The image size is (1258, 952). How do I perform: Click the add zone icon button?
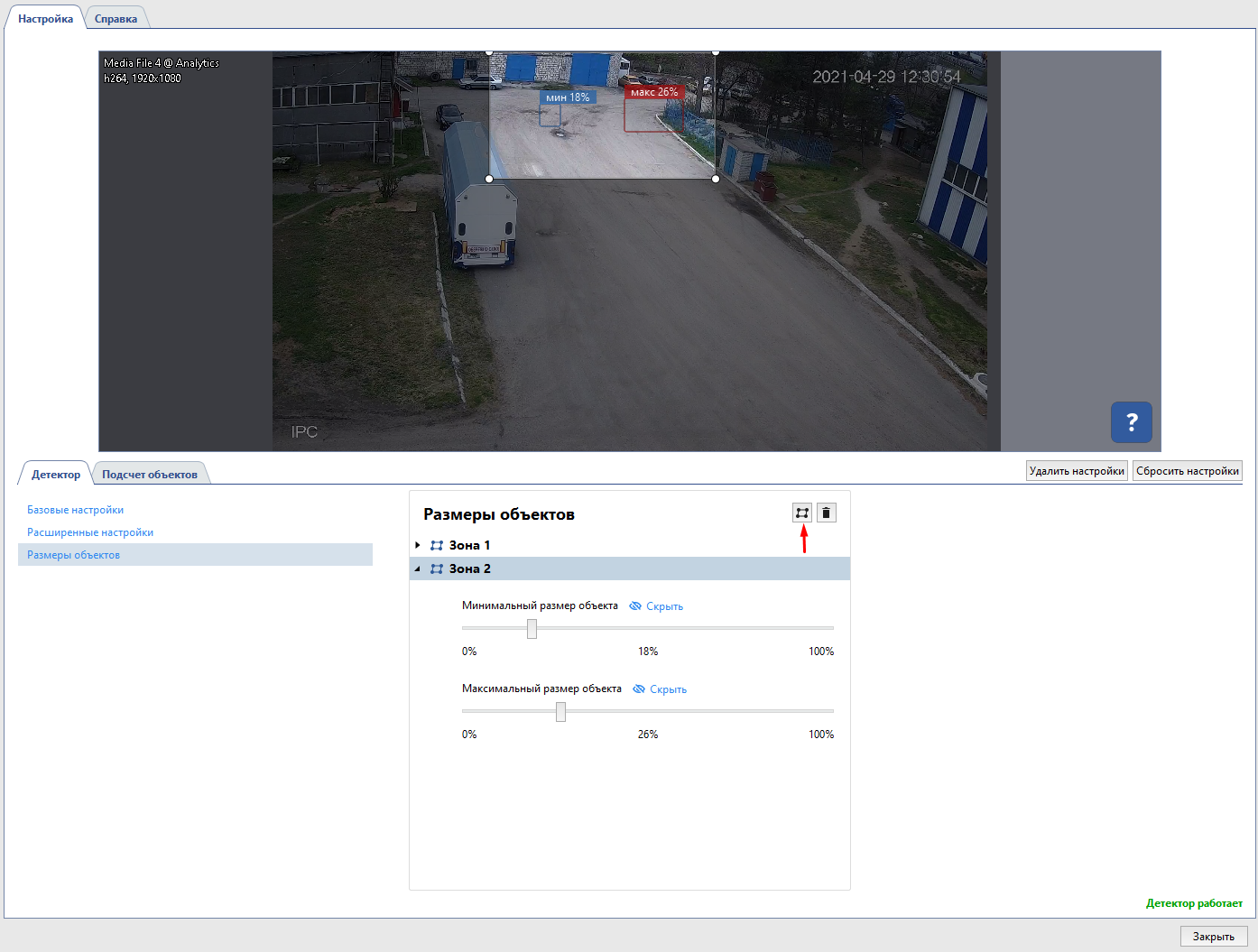(802, 513)
